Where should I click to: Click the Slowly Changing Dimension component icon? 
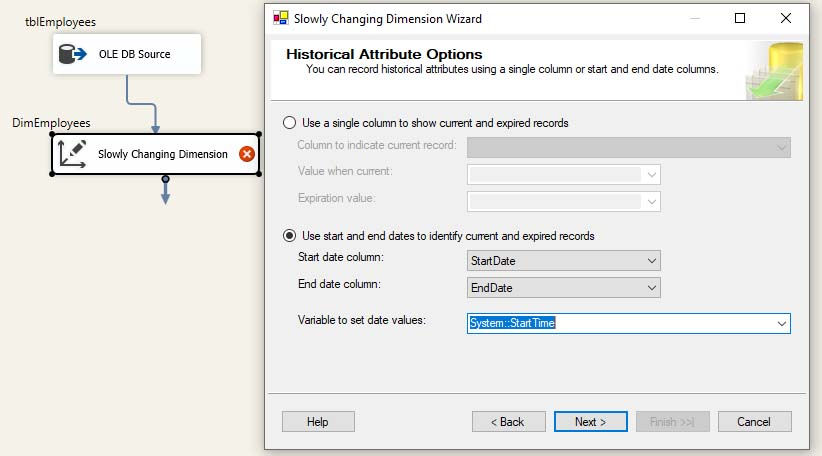[x=72, y=154]
